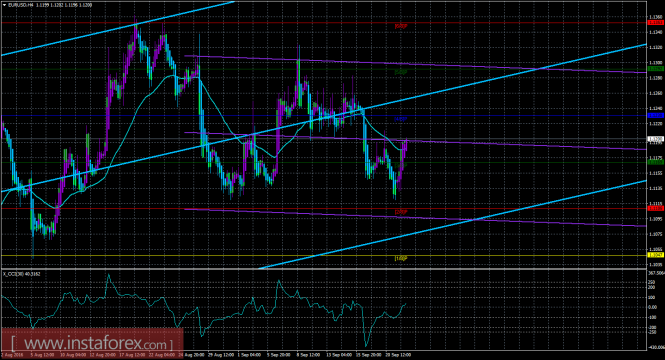Image resolution: width=665 pixels, height=360 pixels.
Task: Select the yellow 1/8P level price tag
Action: (x=656, y=255)
